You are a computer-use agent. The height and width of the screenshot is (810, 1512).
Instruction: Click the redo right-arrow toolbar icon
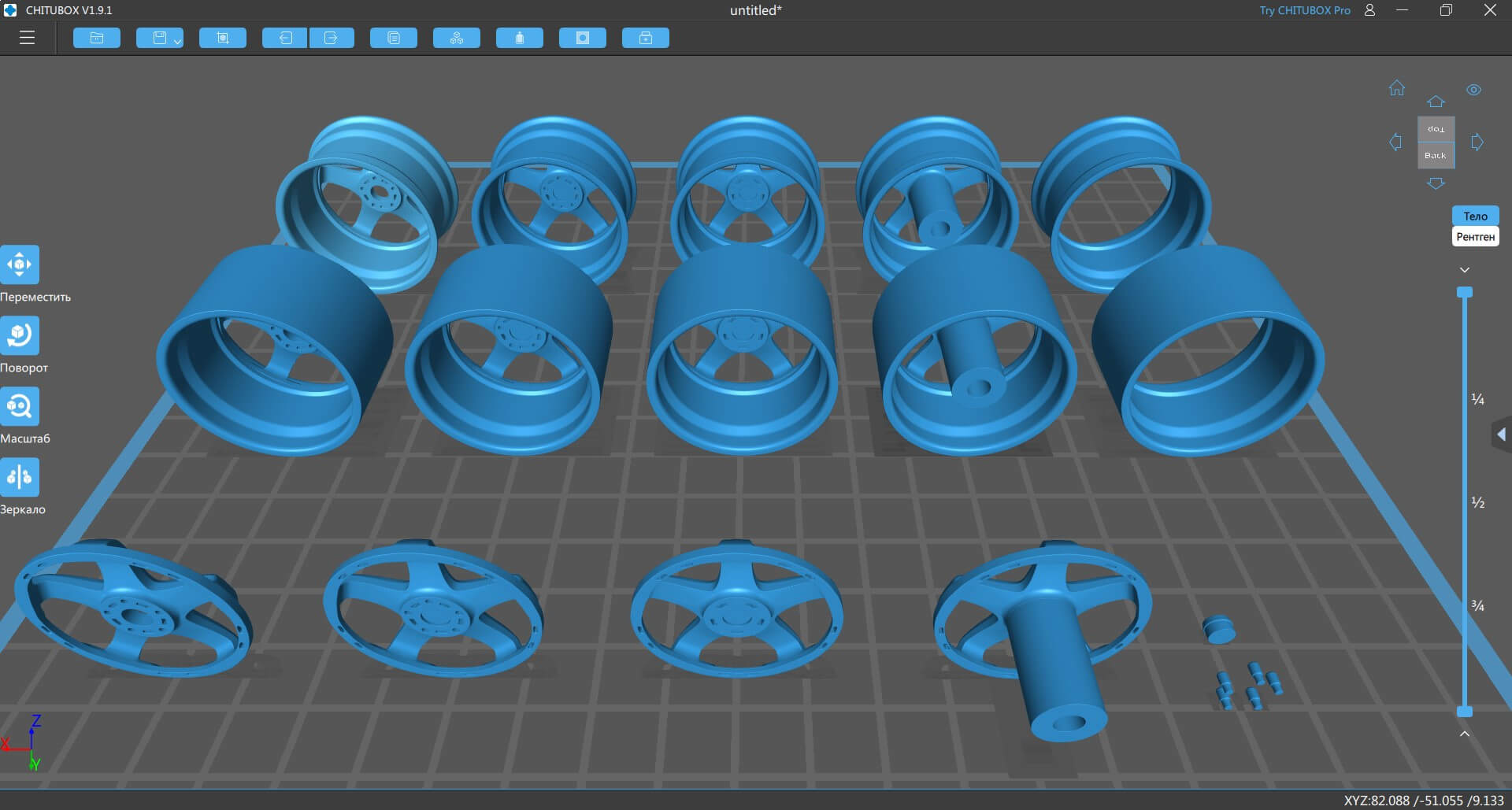332,38
